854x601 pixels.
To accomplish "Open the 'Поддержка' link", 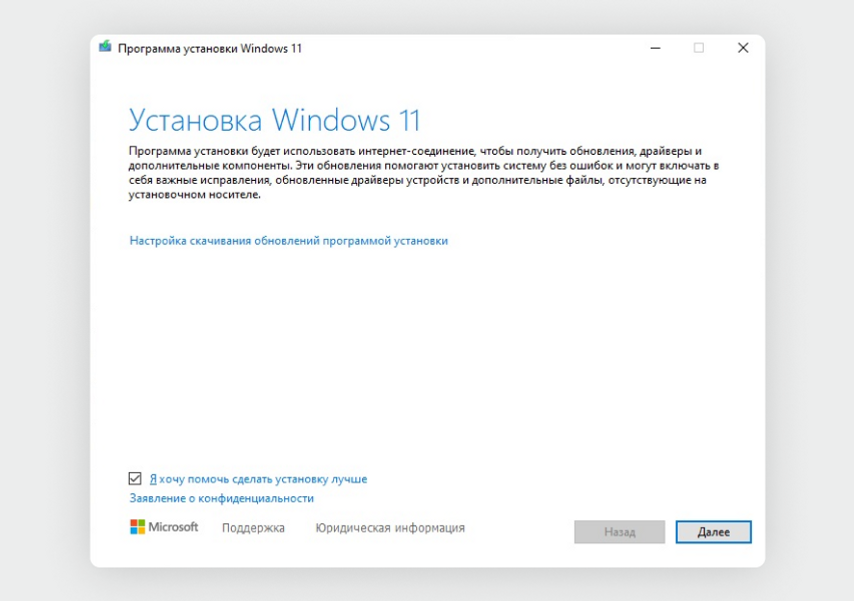I will point(253,528).
